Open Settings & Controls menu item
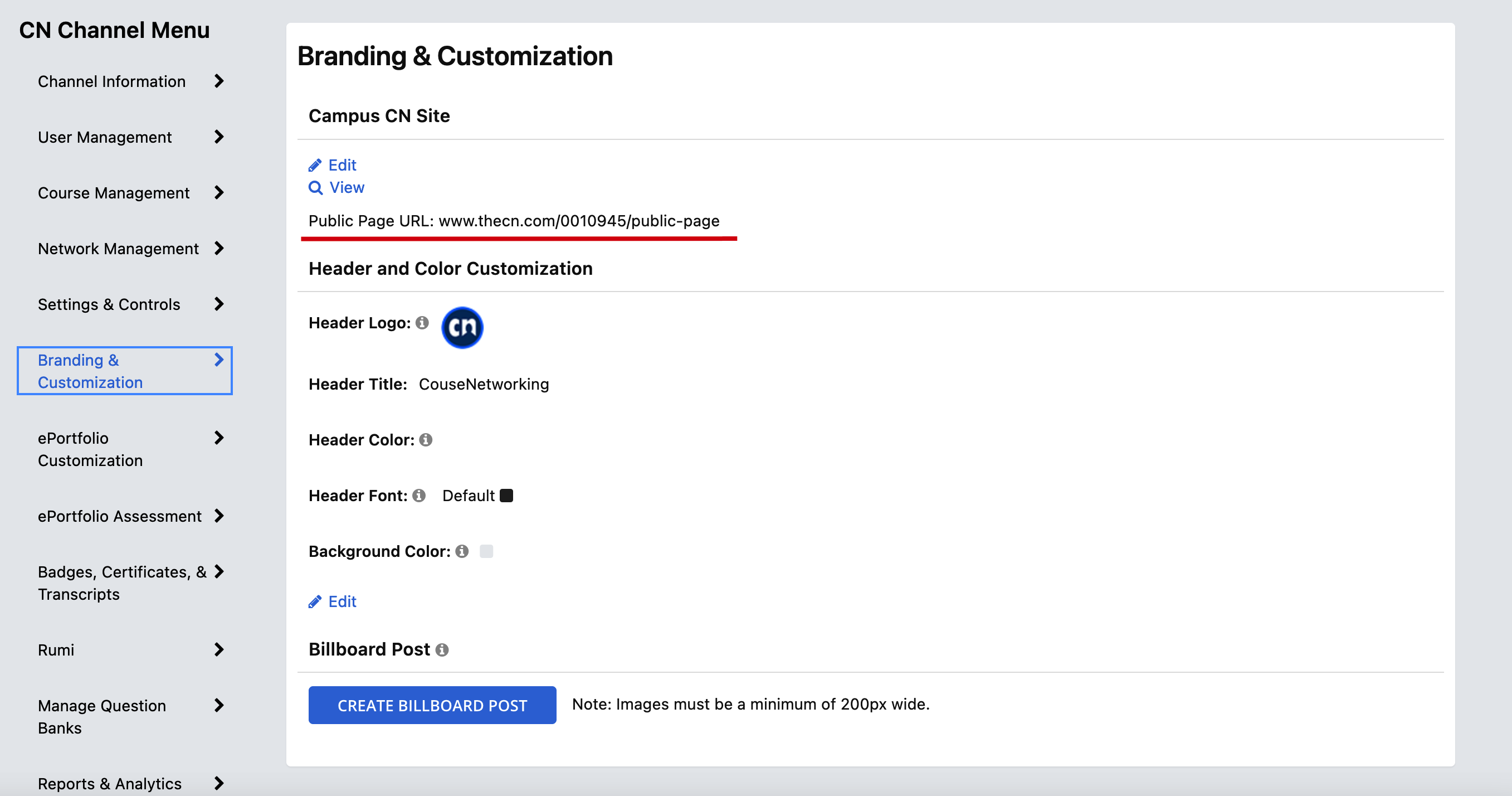The height and width of the screenshot is (796, 1512). coord(109,305)
